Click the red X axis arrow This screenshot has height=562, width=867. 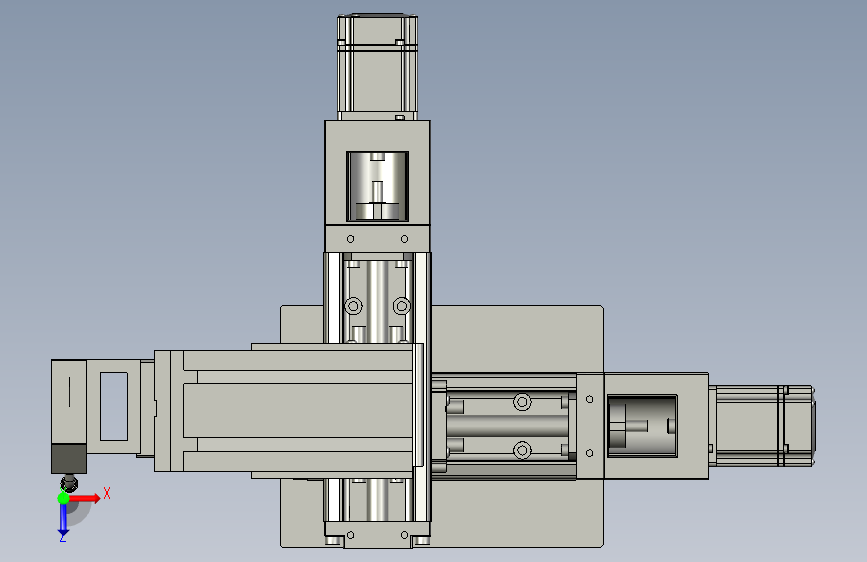(x=85, y=498)
